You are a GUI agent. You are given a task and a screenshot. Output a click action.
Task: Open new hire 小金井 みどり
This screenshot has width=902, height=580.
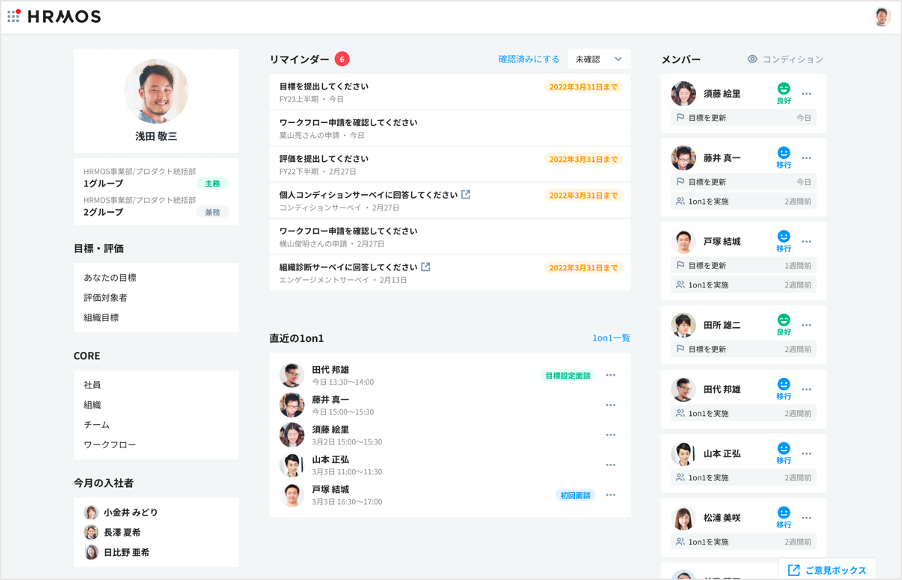point(130,512)
